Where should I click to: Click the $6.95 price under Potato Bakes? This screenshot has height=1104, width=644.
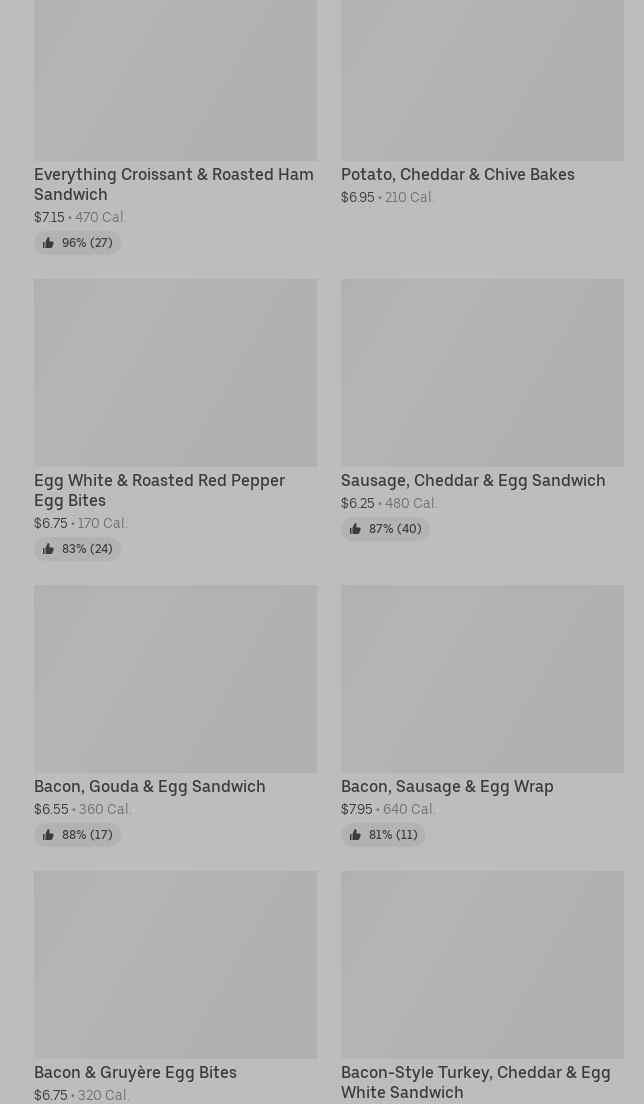click(x=357, y=198)
